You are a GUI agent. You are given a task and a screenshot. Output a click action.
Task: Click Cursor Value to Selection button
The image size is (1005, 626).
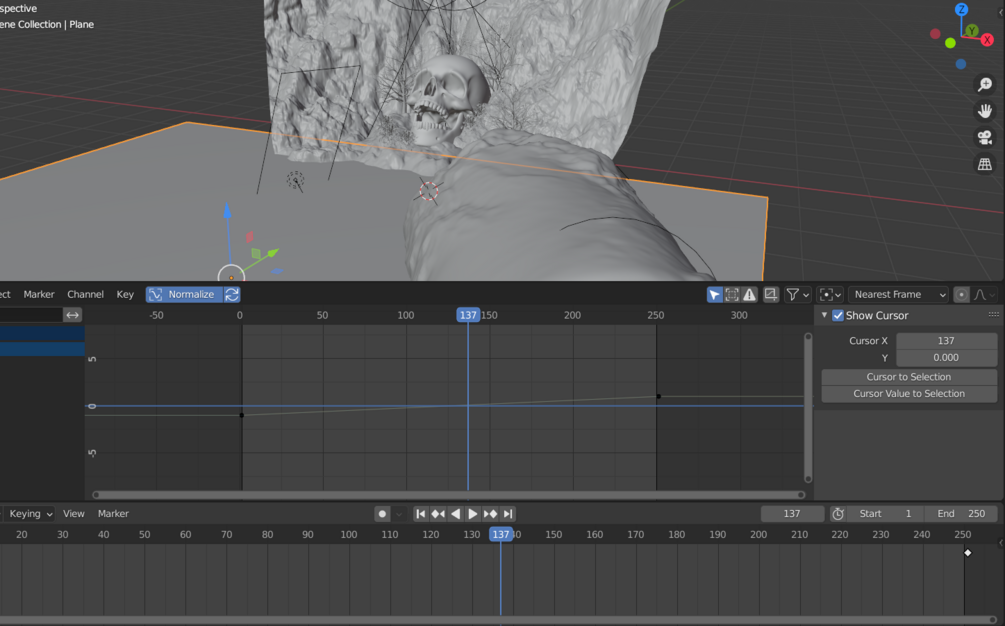tap(909, 393)
